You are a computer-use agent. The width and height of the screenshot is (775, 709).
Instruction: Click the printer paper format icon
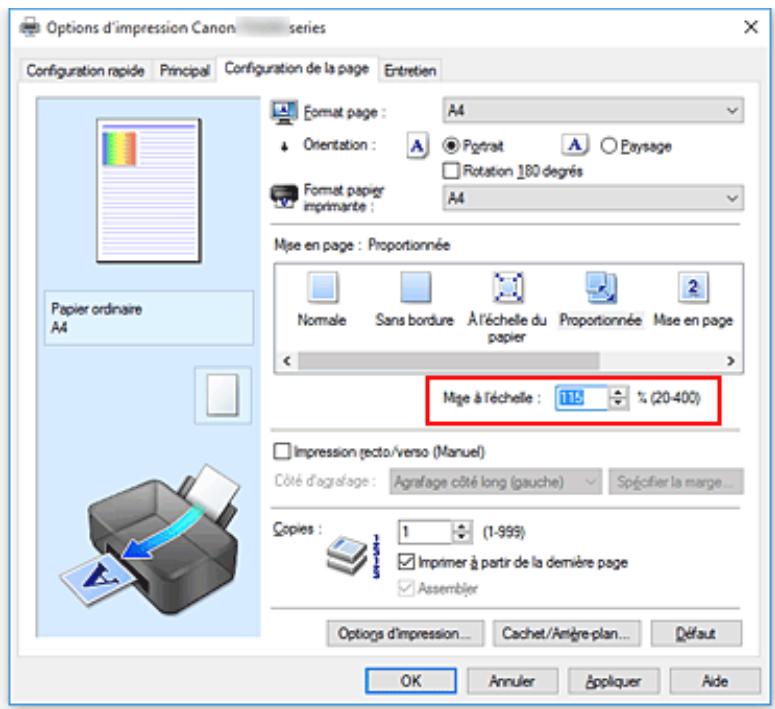coord(284,196)
